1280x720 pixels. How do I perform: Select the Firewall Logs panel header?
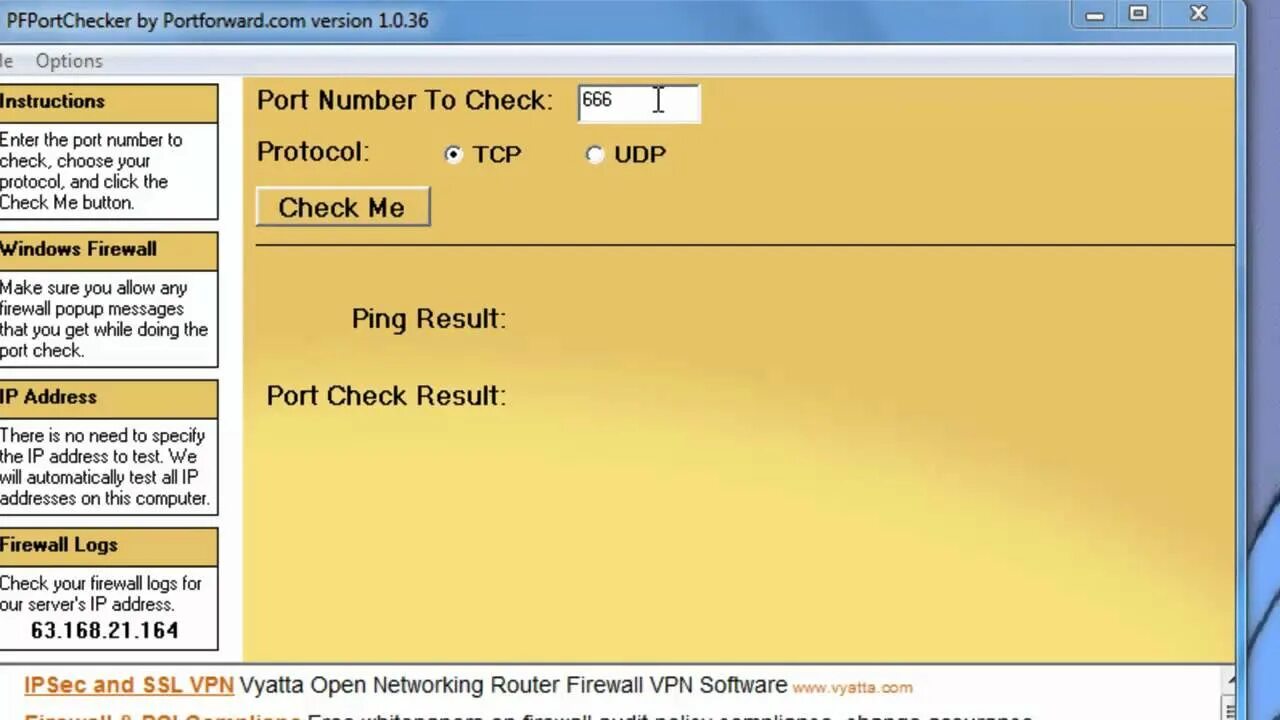tap(59, 545)
